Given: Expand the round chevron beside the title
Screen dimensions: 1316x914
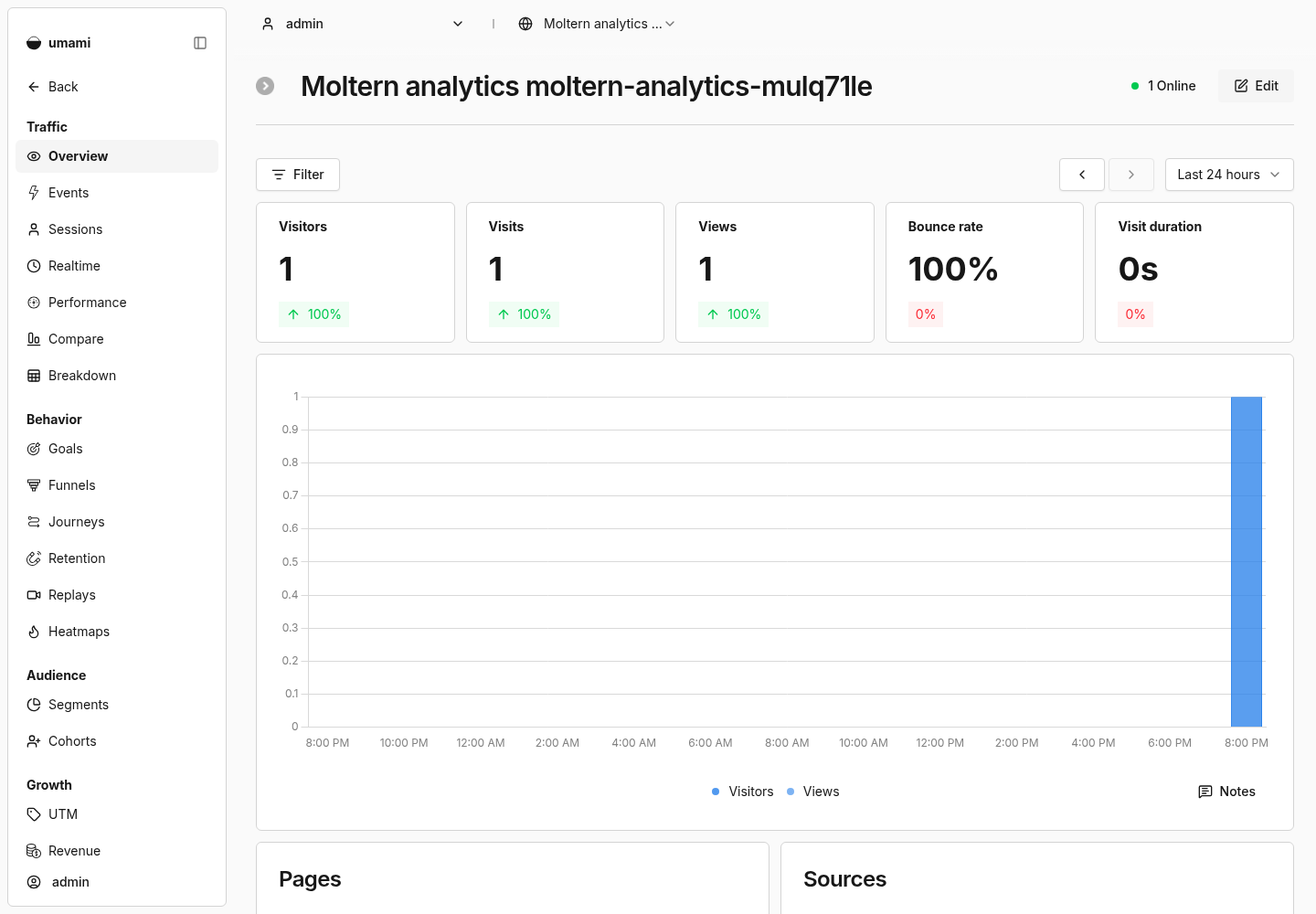Looking at the screenshot, I should [x=265, y=86].
